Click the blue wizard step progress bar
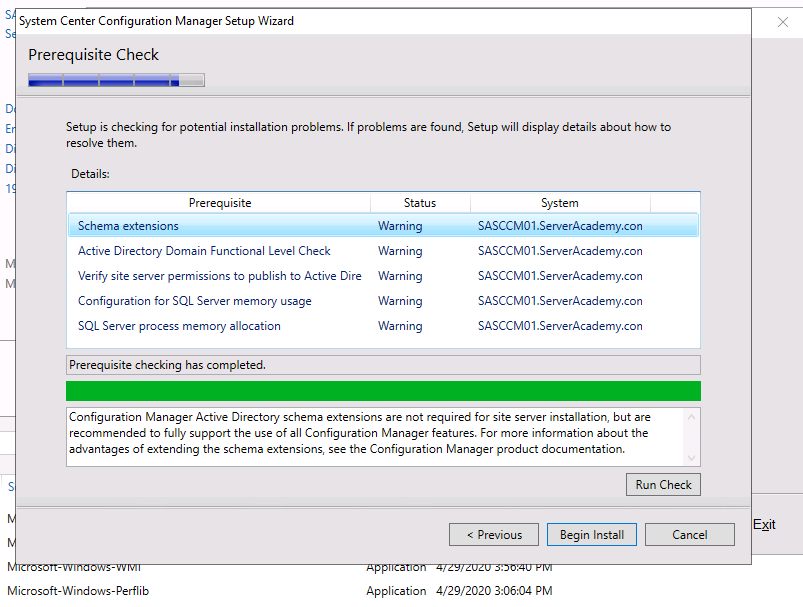 click(116, 80)
